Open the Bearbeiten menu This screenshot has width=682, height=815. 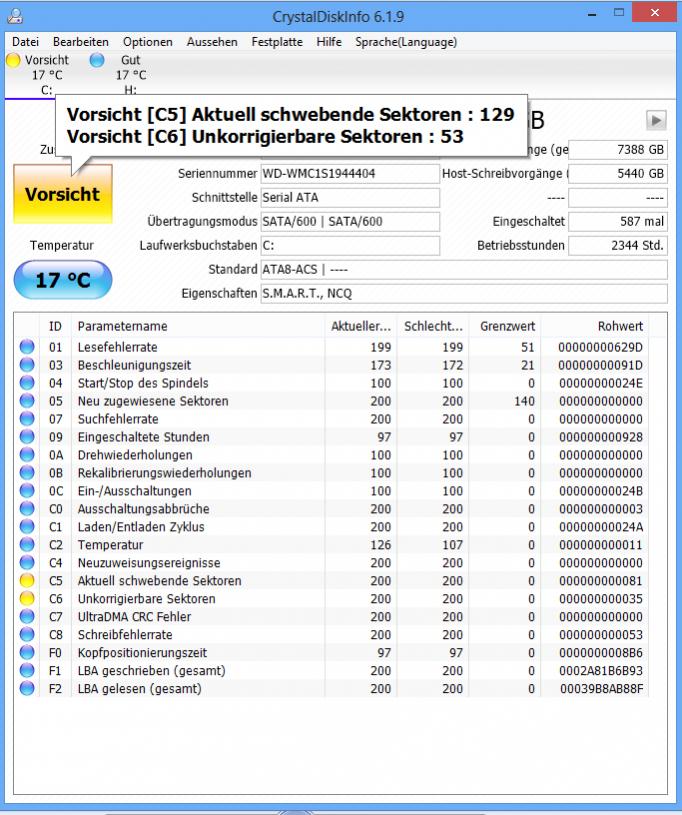81,42
